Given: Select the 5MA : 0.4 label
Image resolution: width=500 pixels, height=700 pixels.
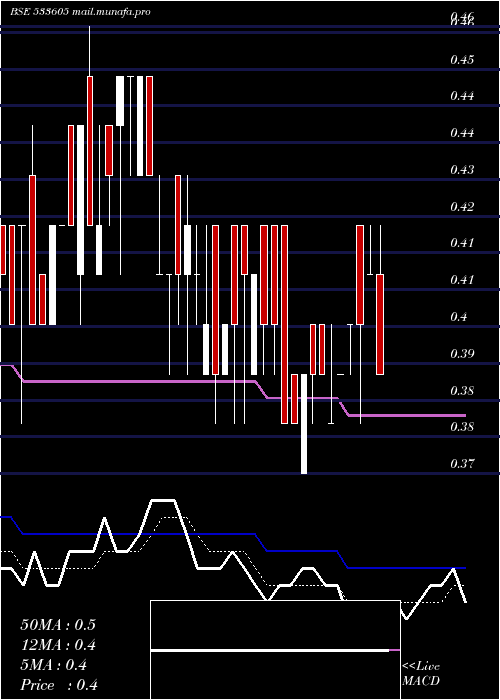Looking at the screenshot, I should tap(54, 665).
